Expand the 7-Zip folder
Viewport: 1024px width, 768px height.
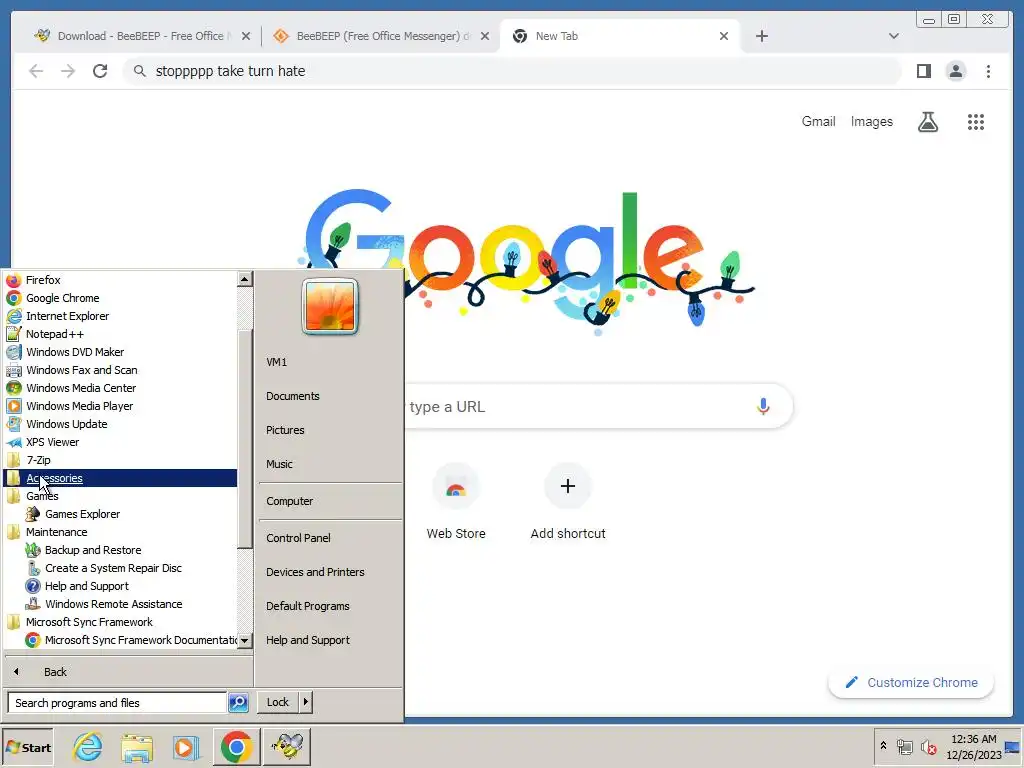click(x=39, y=460)
